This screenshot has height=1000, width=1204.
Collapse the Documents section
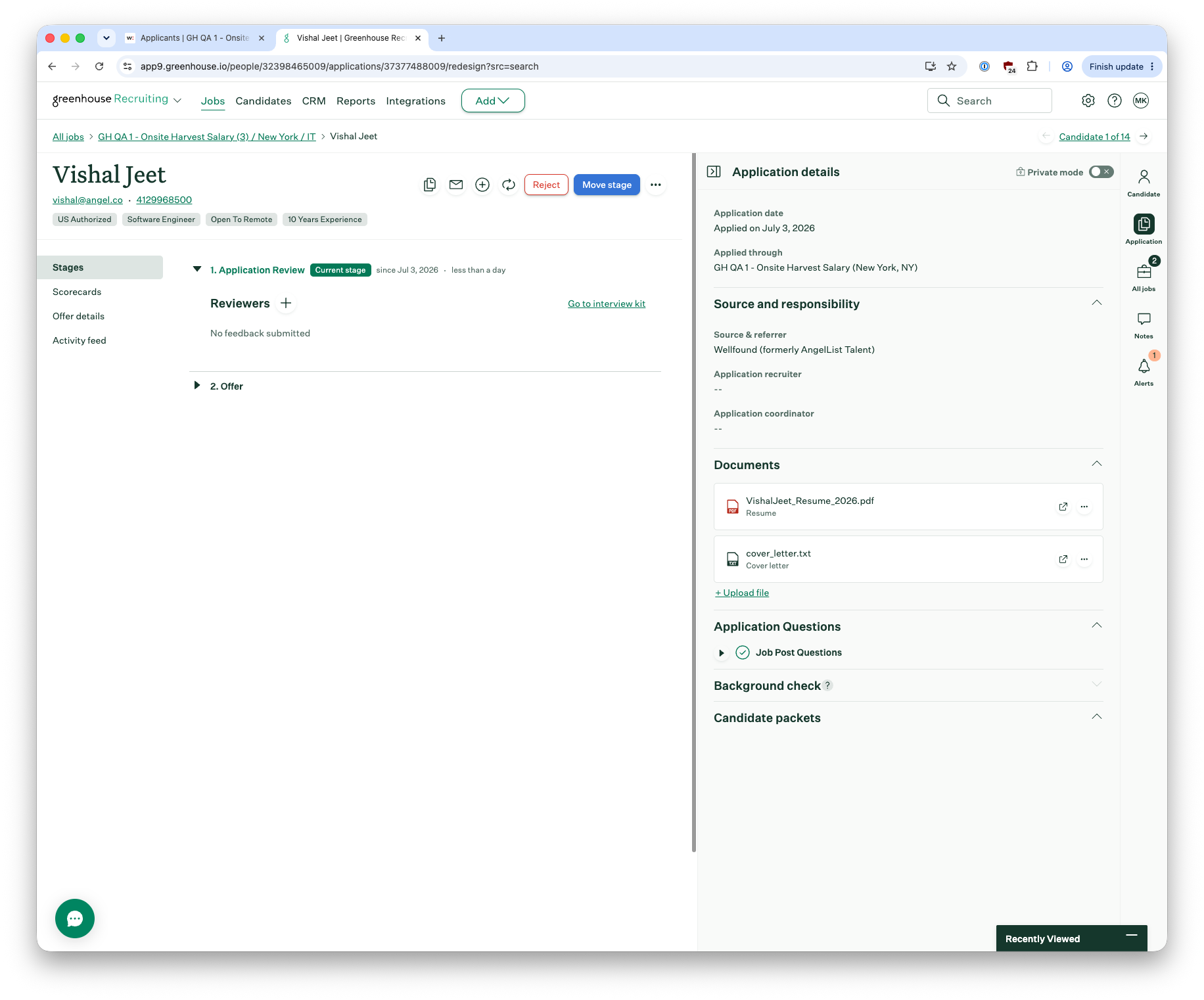click(x=1097, y=464)
